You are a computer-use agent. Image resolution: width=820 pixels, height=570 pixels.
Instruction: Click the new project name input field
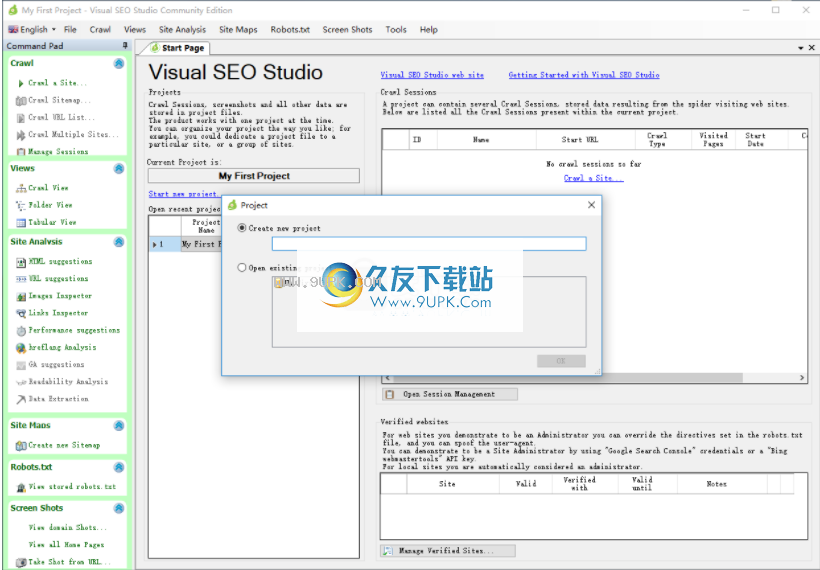pyautogui.click(x=429, y=244)
